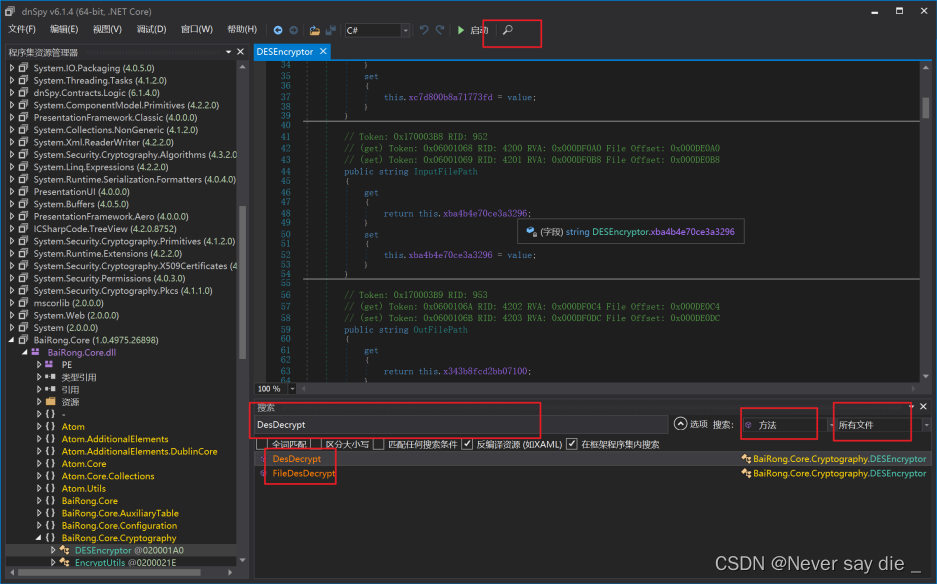Click the BaiRong.Core.dll module icon
The height and width of the screenshot is (584, 937).
click(36, 352)
